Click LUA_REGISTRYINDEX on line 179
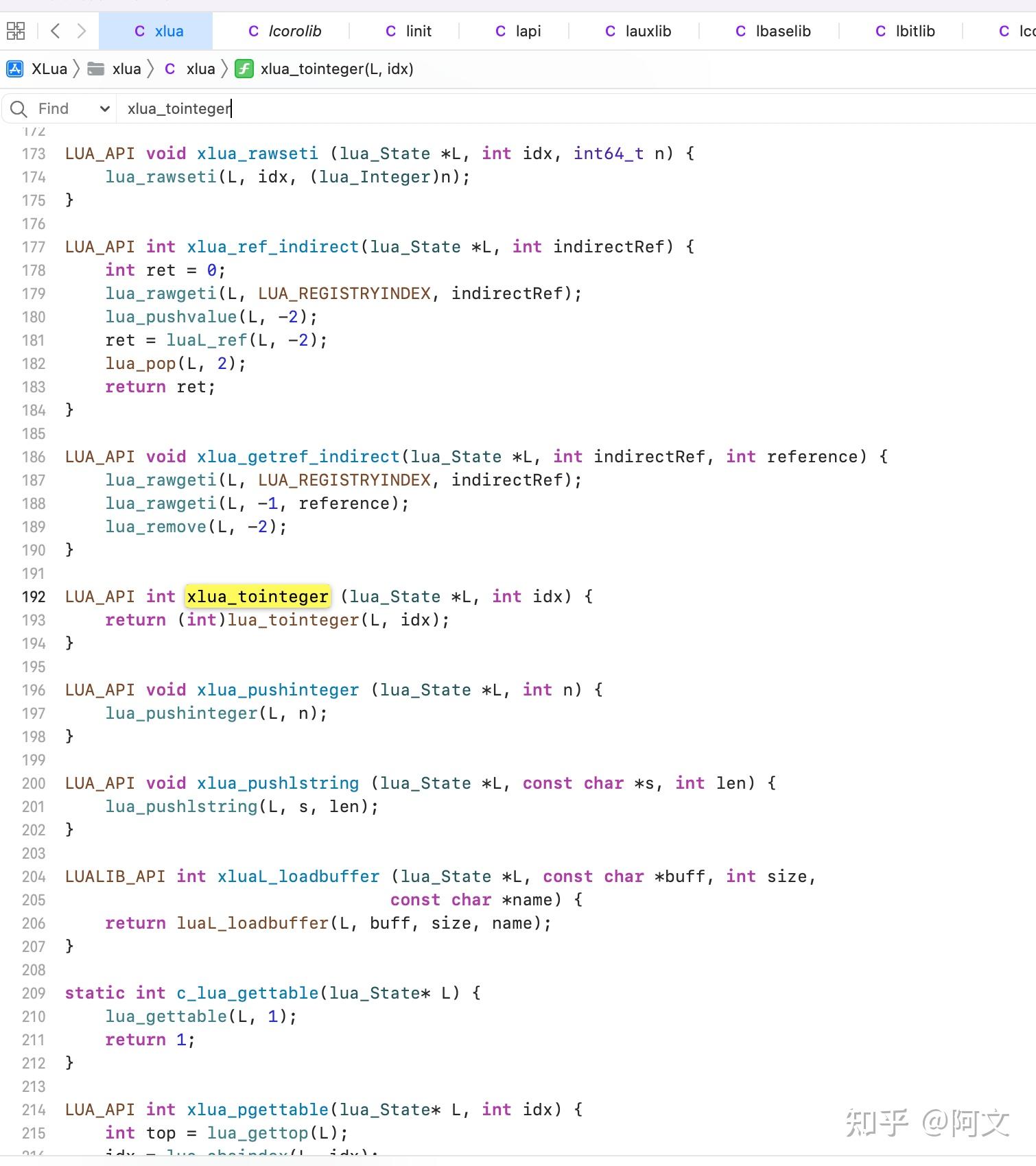Image resolution: width=1036 pixels, height=1166 pixels. [344, 294]
